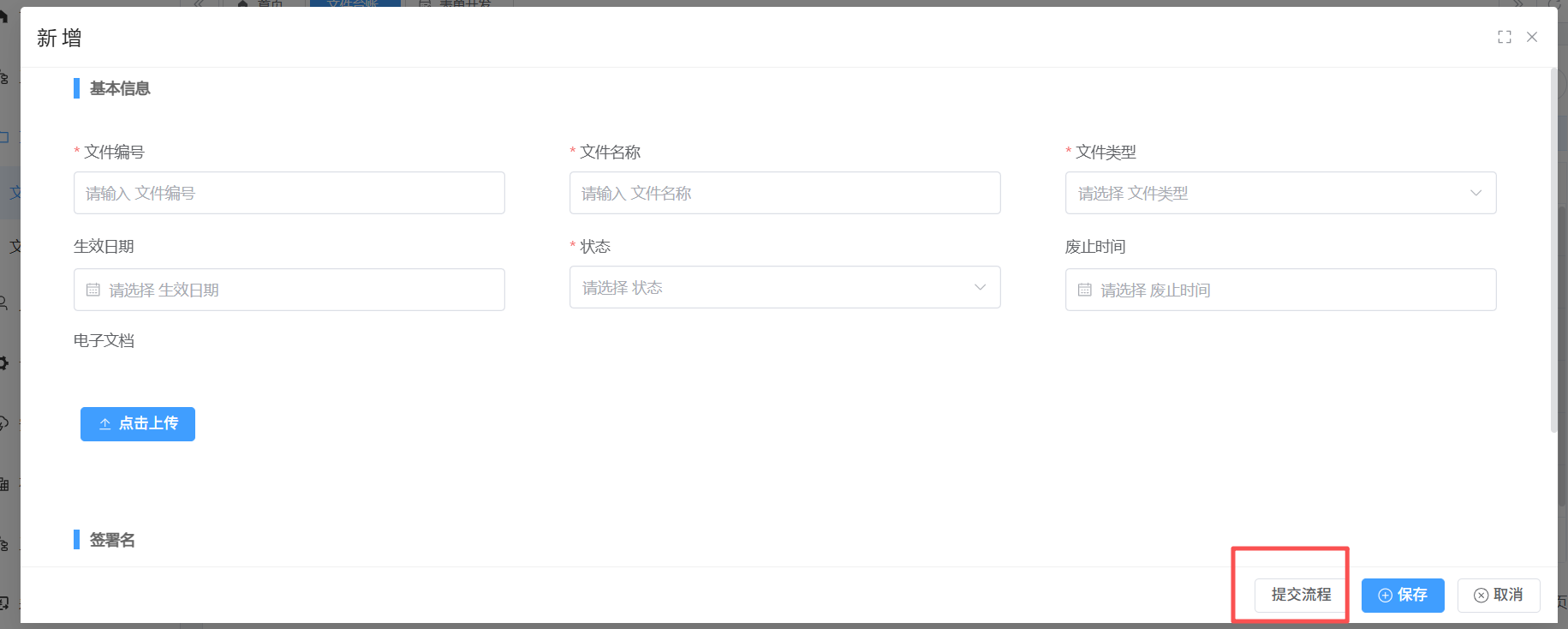
Task: Select the gear icon in left sidebar
Action: coord(4,363)
